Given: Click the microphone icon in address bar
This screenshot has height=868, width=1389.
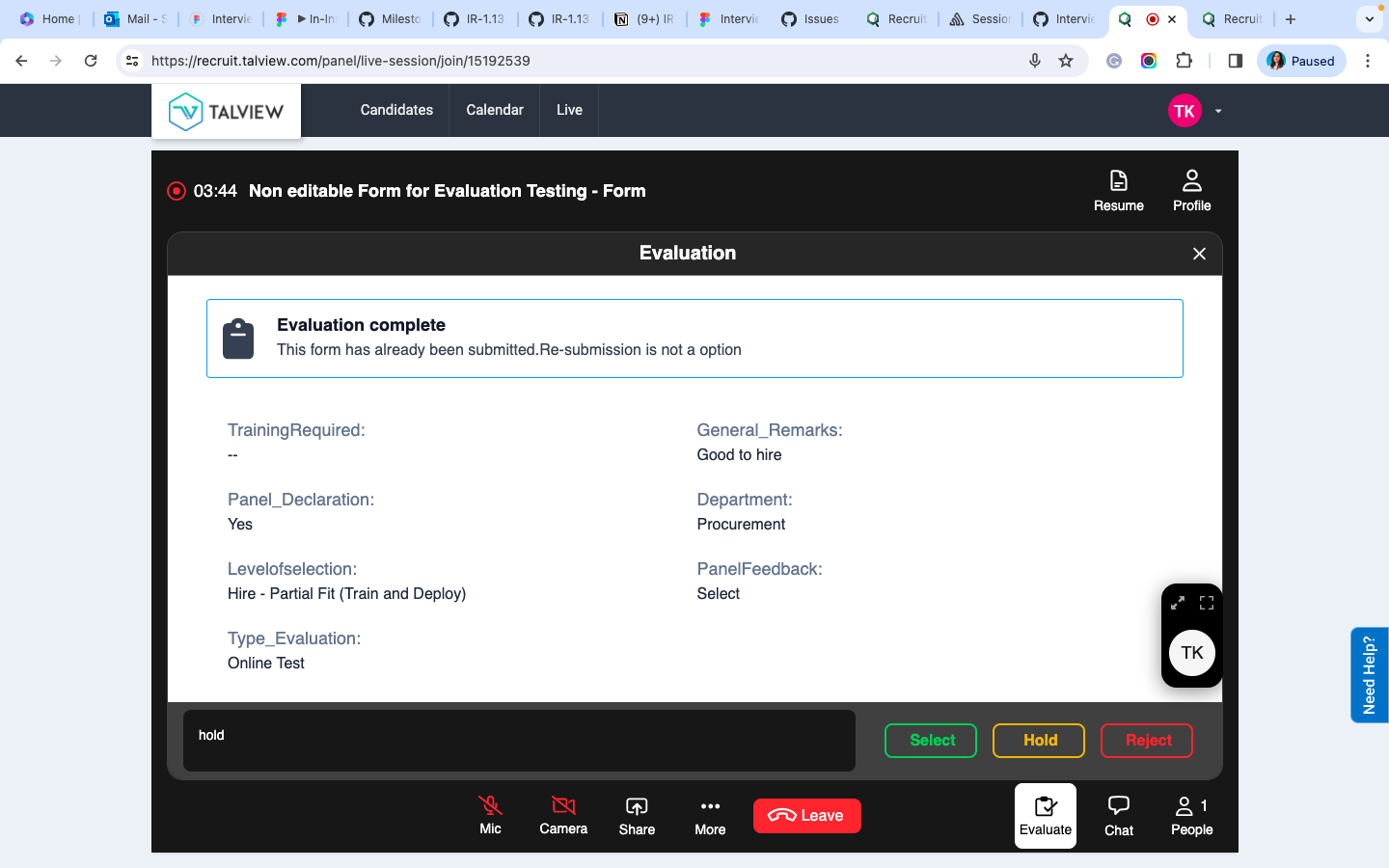Looking at the screenshot, I should pos(1035,61).
